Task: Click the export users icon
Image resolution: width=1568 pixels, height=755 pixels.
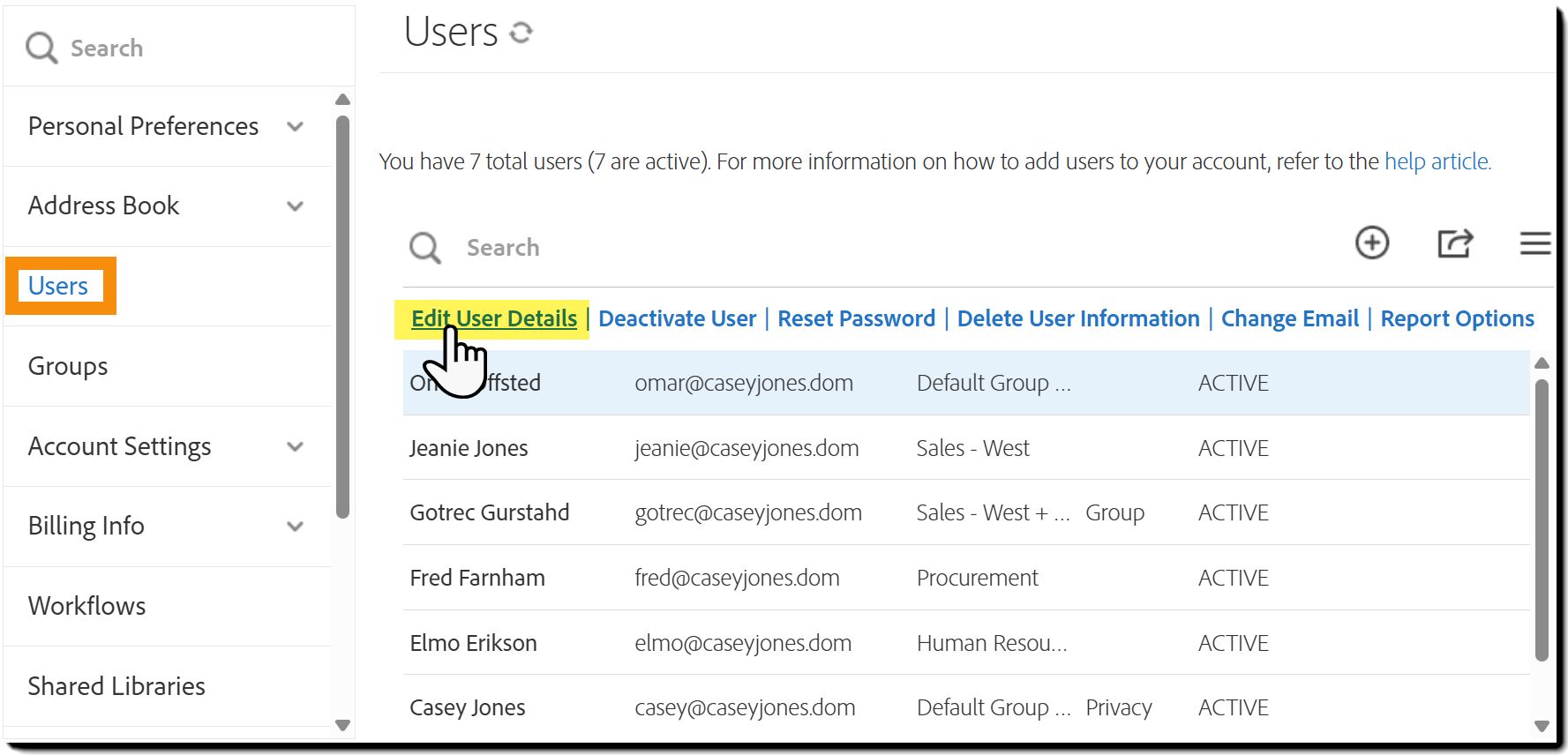Action: click(x=1455, y=243)
